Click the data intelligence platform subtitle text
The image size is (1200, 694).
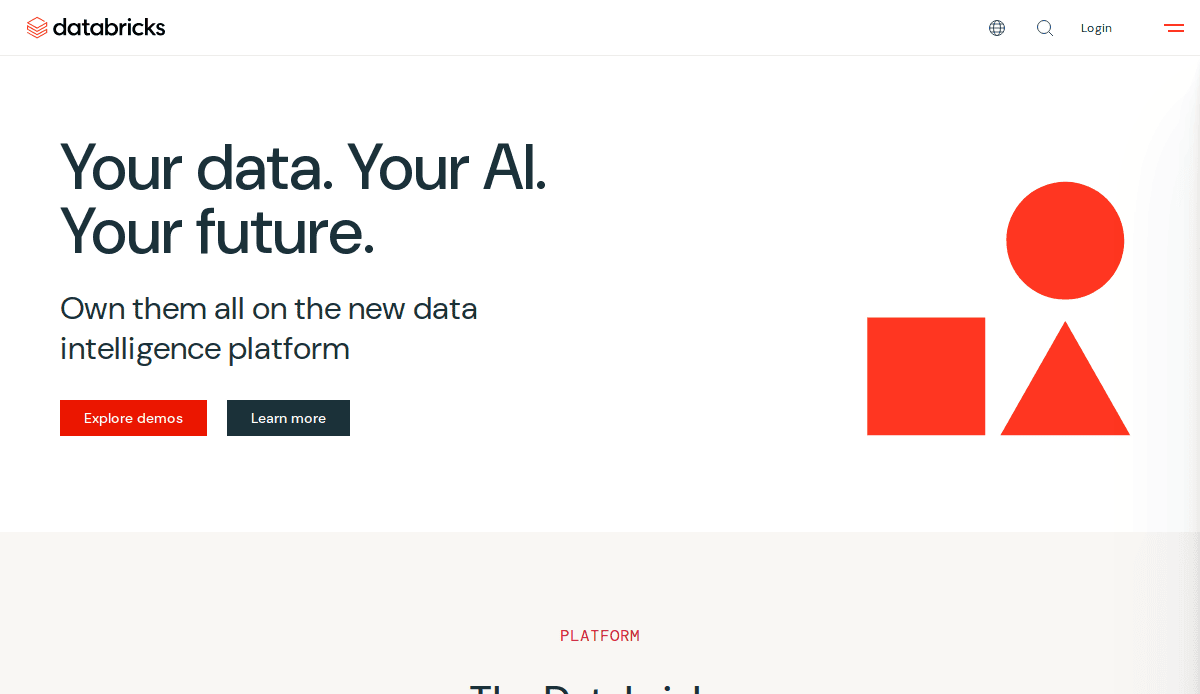(x=268, y=328)
